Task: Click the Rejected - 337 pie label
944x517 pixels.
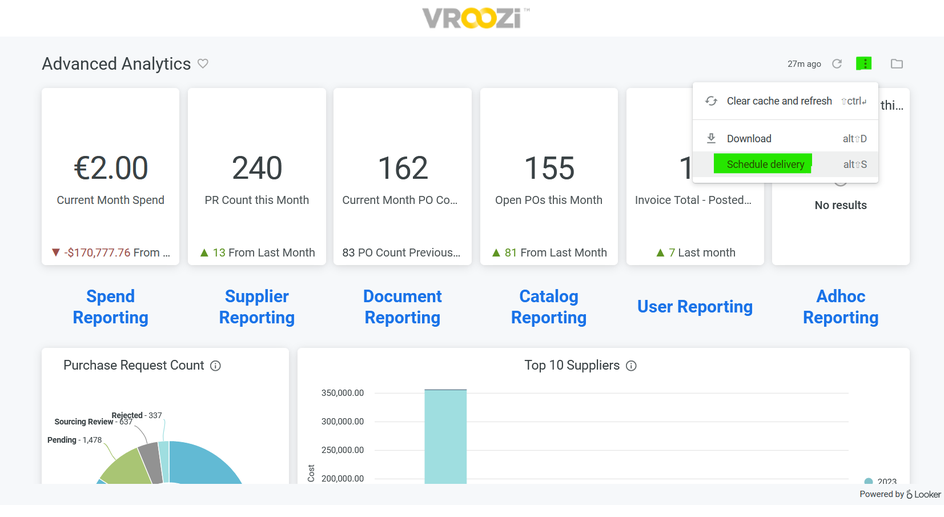Action: pyautogui.click(x=137, y=415)
